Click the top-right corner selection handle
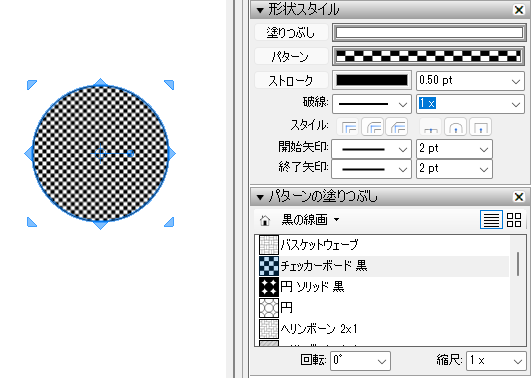This screenshot has height=378, width=531. 169,85
